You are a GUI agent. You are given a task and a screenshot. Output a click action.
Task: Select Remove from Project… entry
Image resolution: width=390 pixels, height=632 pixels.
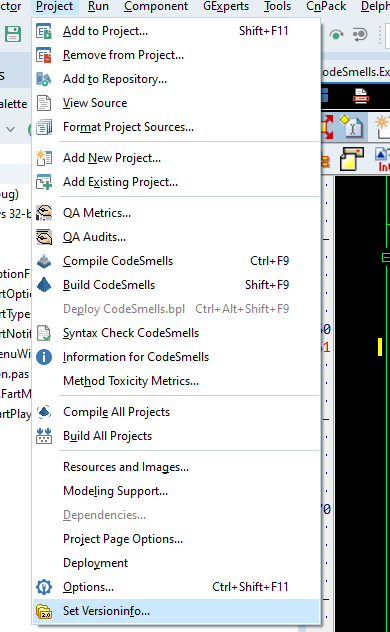tap(176, 55)
